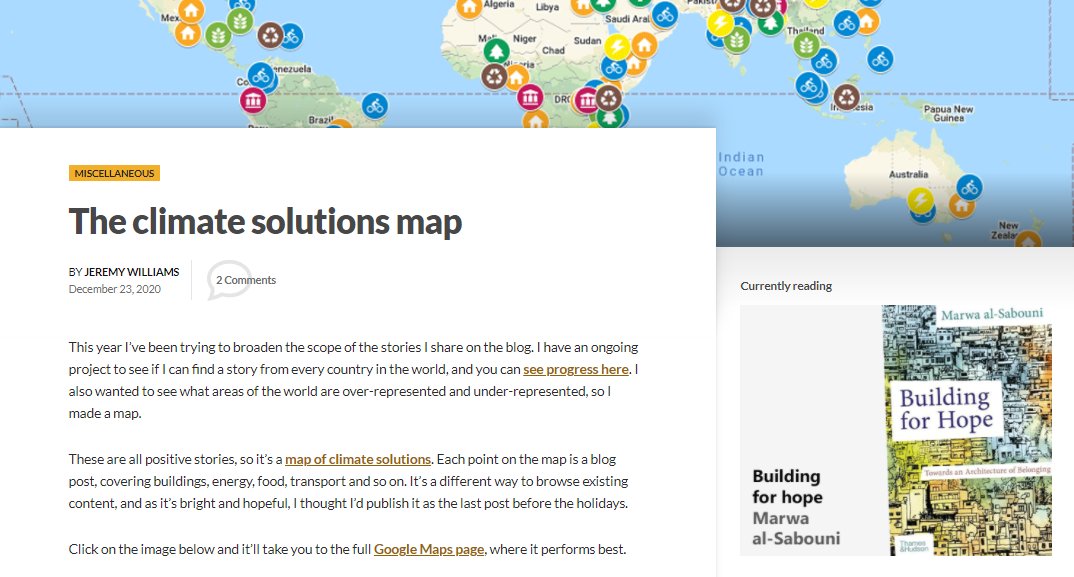
Task: Click the 'Building for hope' caption text
Action: click(x=787, y=487)
